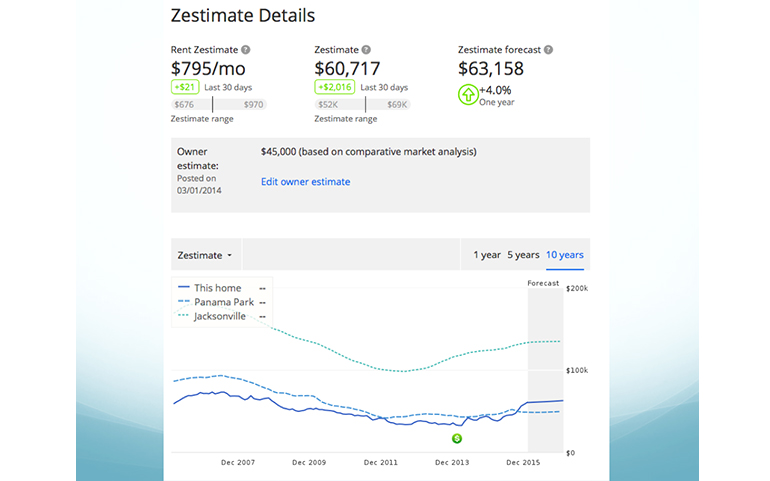
Task: Click the help icon next to Zestimate
Action: pyautogui.click(x=367, y=50)
